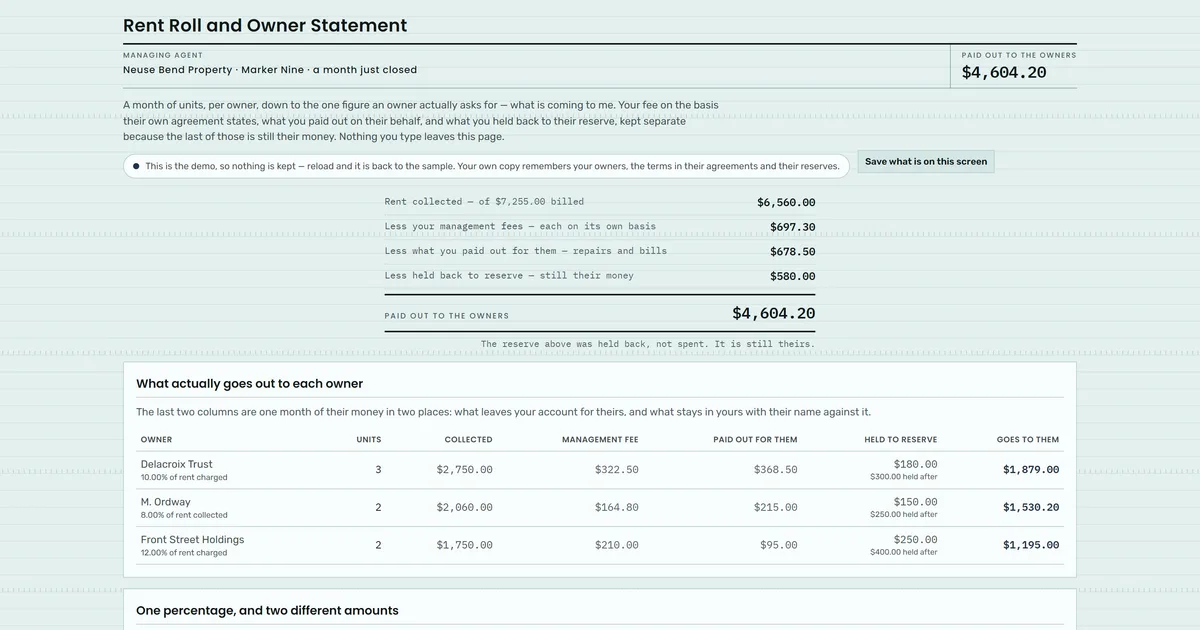This screenshot has width=1200, height=630.
Task: Click Front Street Holdings reserve $250.00
Action: 916,540
